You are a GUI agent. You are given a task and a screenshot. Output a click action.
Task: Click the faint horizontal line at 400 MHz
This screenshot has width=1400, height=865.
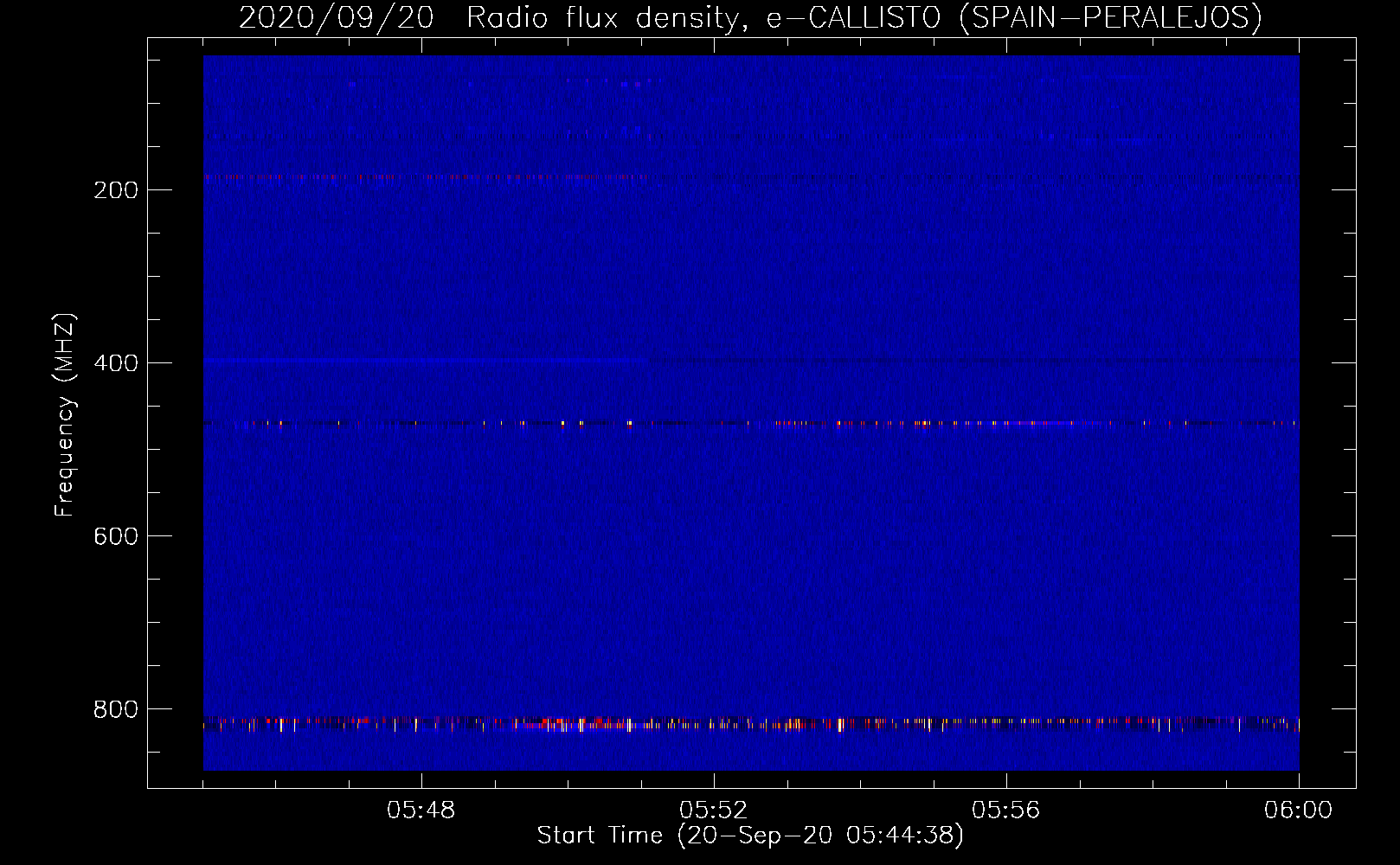click(x=426, y=358)
